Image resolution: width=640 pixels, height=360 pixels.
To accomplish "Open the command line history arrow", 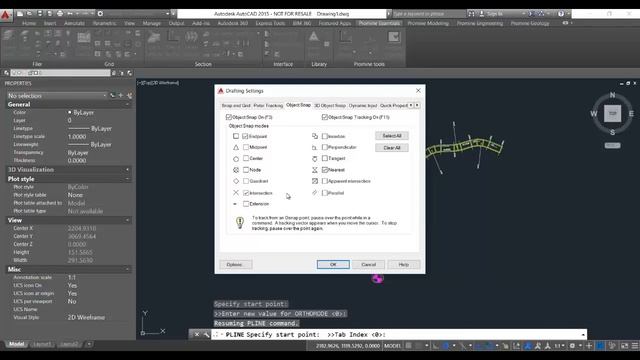I will pos(583,335).
